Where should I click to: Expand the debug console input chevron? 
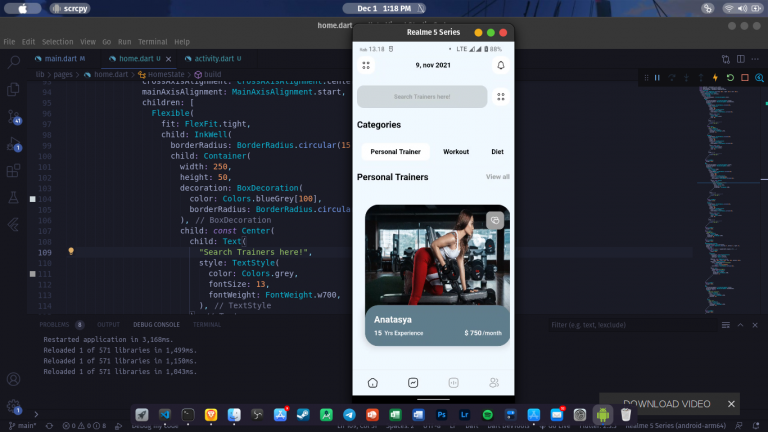coord(36,414)
